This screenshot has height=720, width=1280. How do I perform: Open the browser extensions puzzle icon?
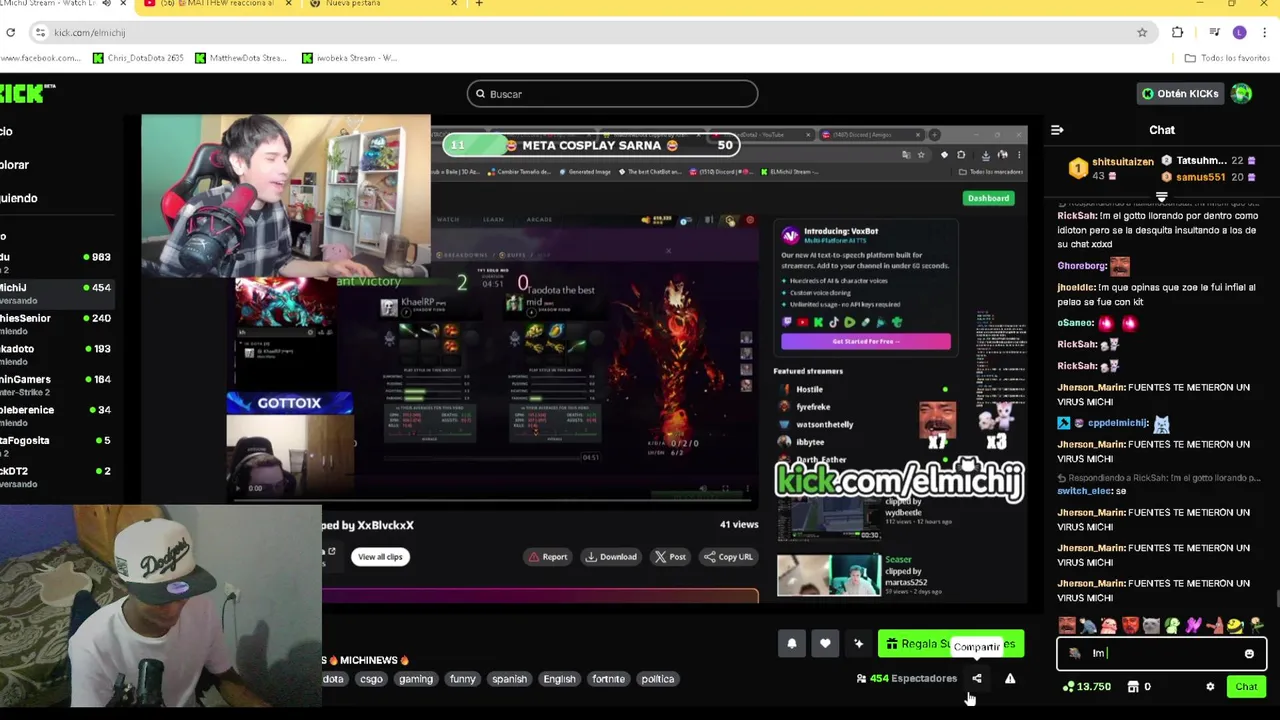[x=1177, y=33]
